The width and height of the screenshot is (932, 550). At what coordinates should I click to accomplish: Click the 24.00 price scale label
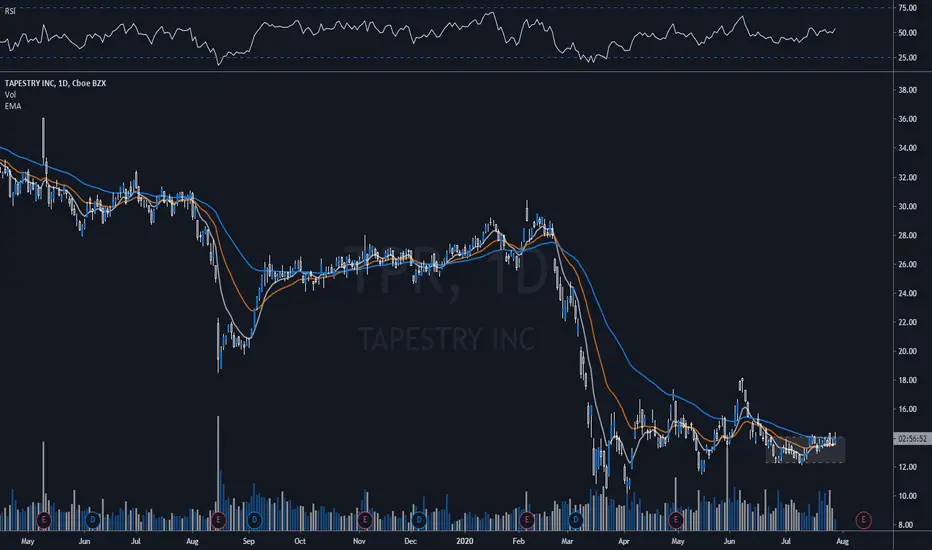pyautogui.click(x=907, y=293)
